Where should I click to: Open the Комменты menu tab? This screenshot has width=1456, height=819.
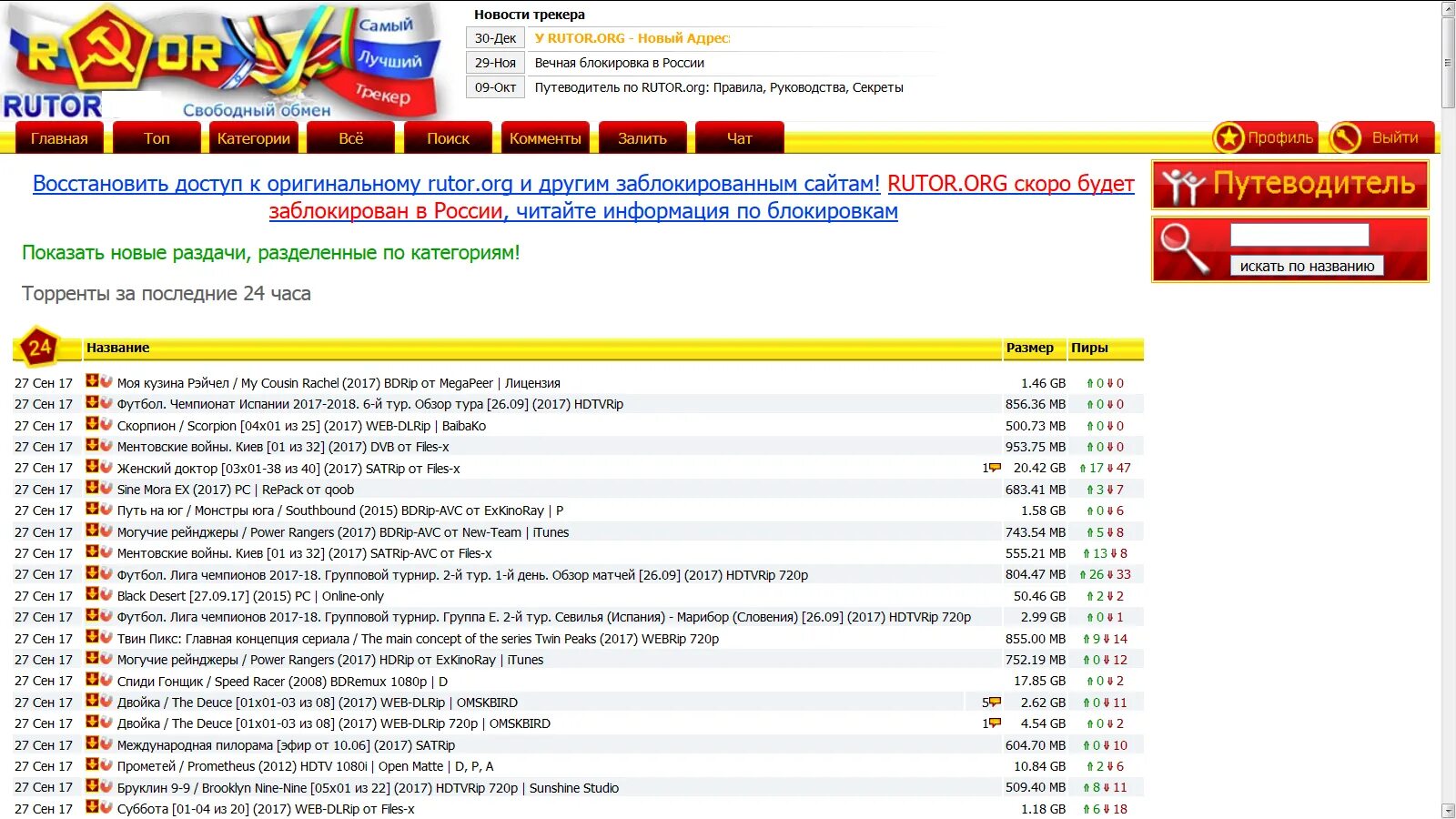[x=545, y=138]
